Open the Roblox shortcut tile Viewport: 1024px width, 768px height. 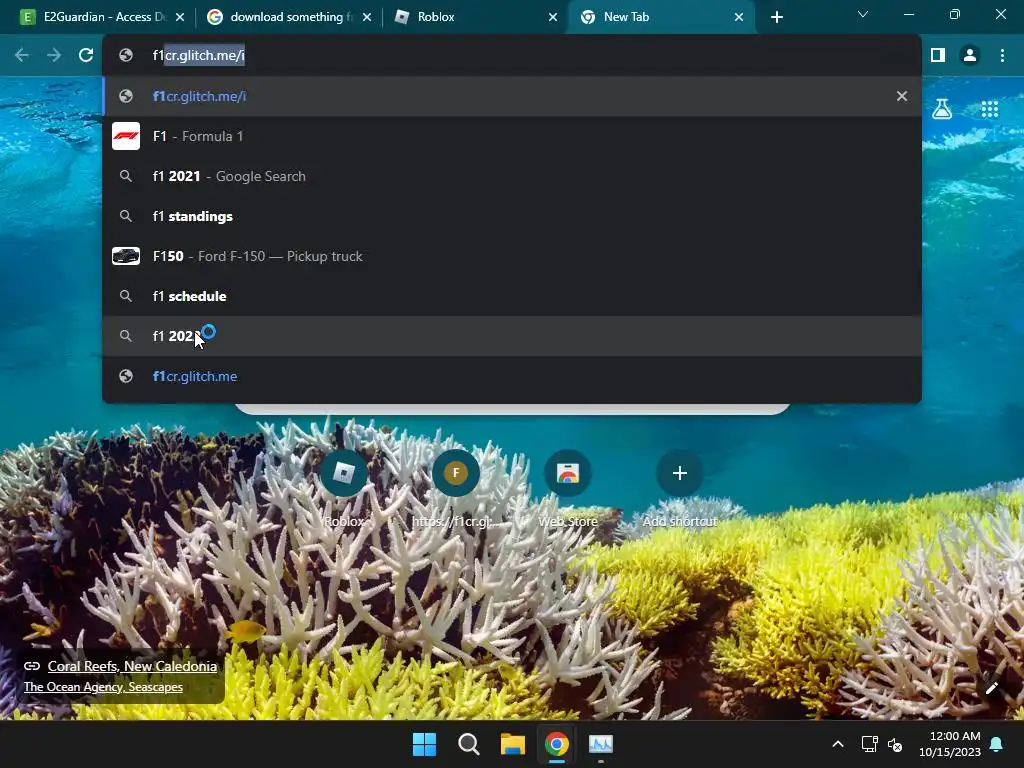point(344,488)
